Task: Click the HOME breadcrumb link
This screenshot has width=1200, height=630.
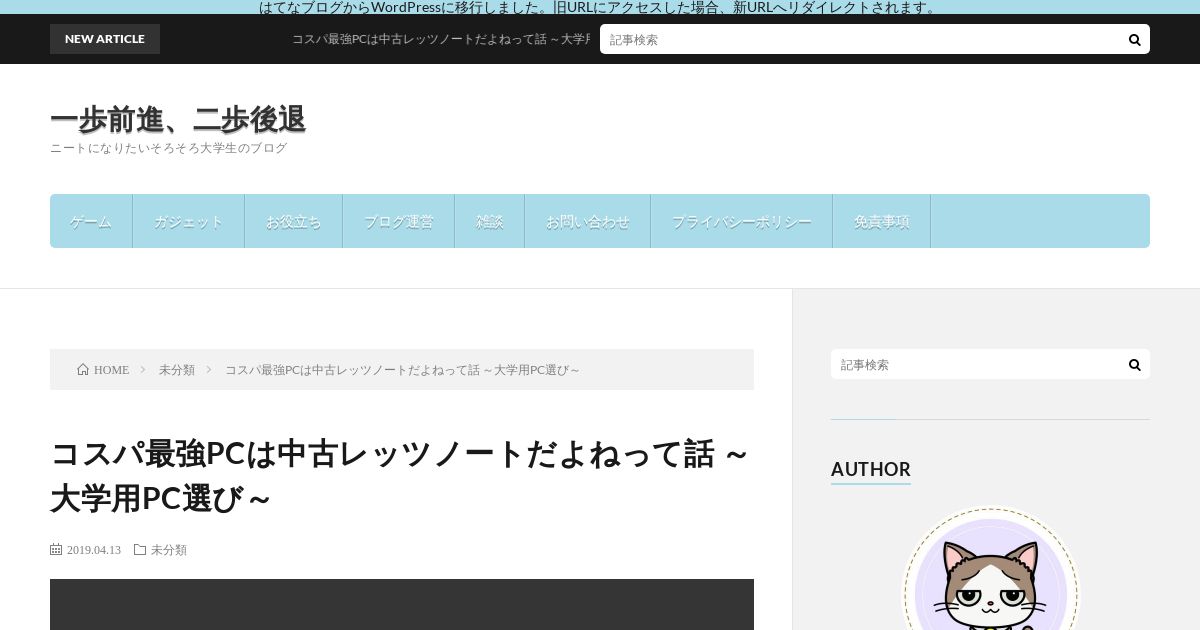Action: pyautogui.click(x=111, y=370)
